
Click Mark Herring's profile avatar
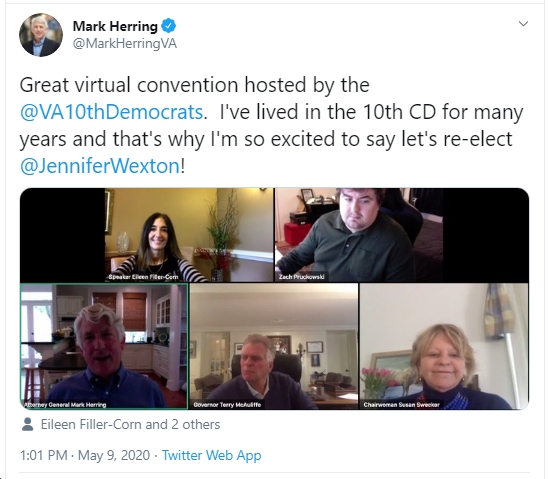pos(41,35)
